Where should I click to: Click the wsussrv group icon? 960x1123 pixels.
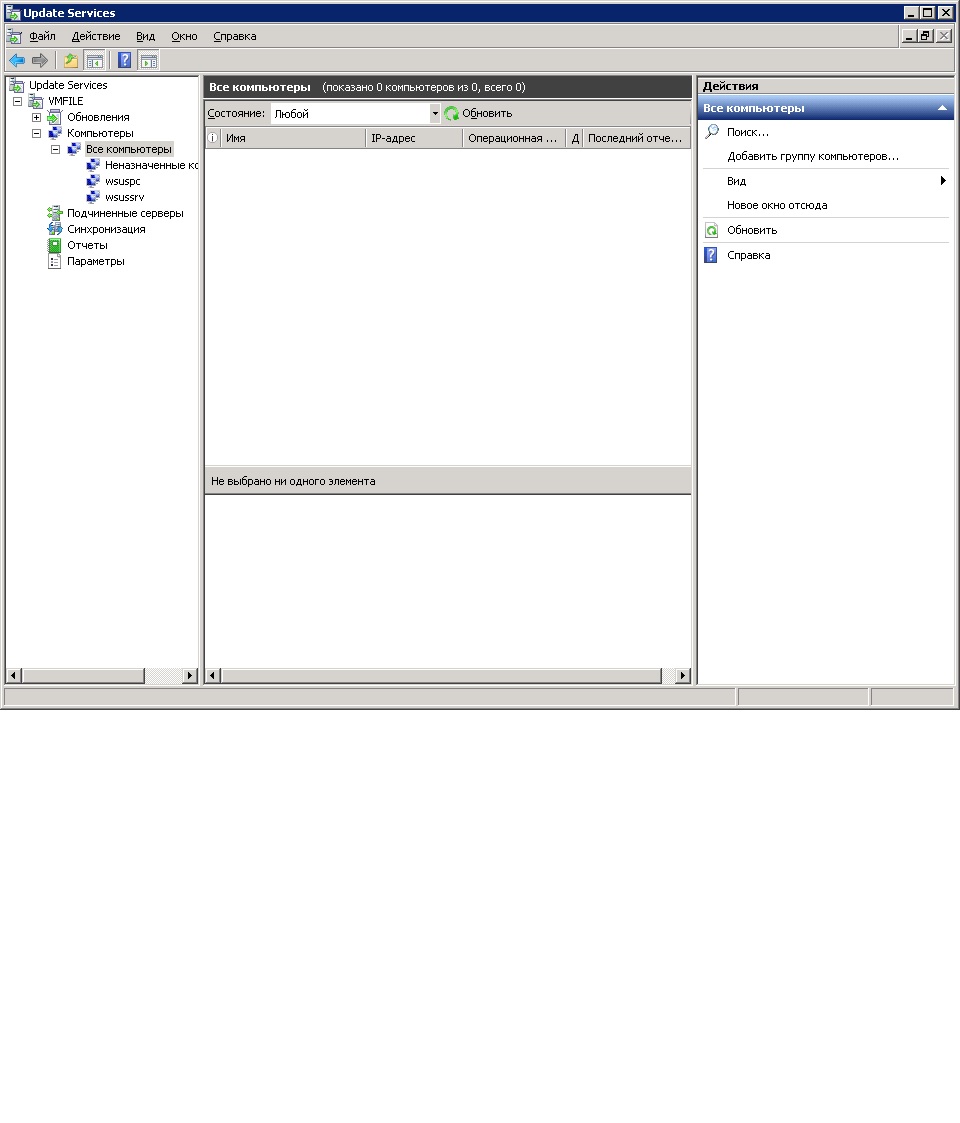click(x=93, y=197)
